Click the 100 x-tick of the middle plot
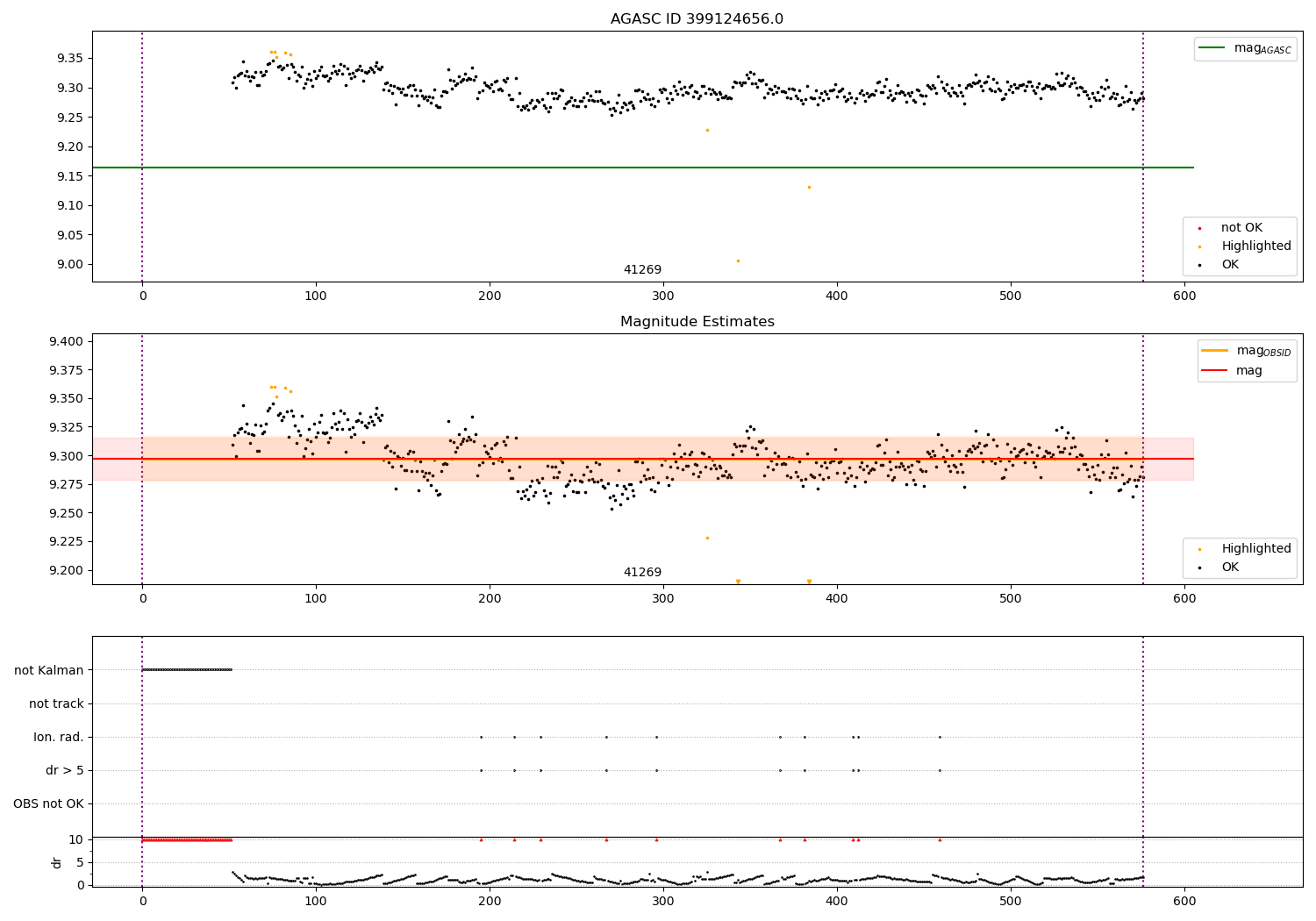 (x=316, y=598)
